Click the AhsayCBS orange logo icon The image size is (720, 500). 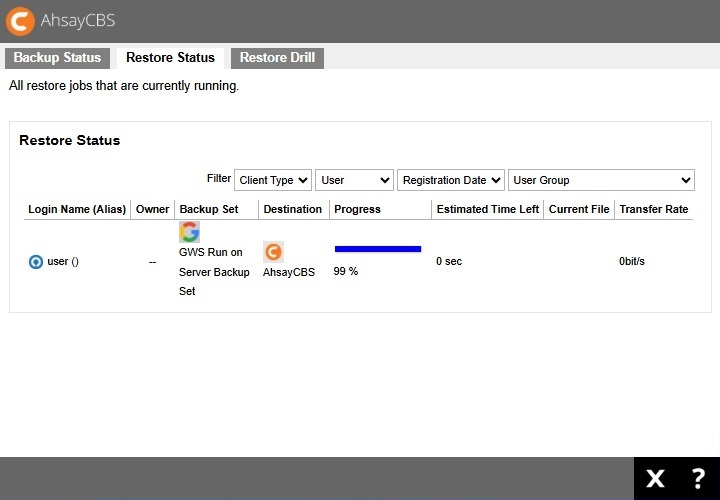[x=20, y=21]
